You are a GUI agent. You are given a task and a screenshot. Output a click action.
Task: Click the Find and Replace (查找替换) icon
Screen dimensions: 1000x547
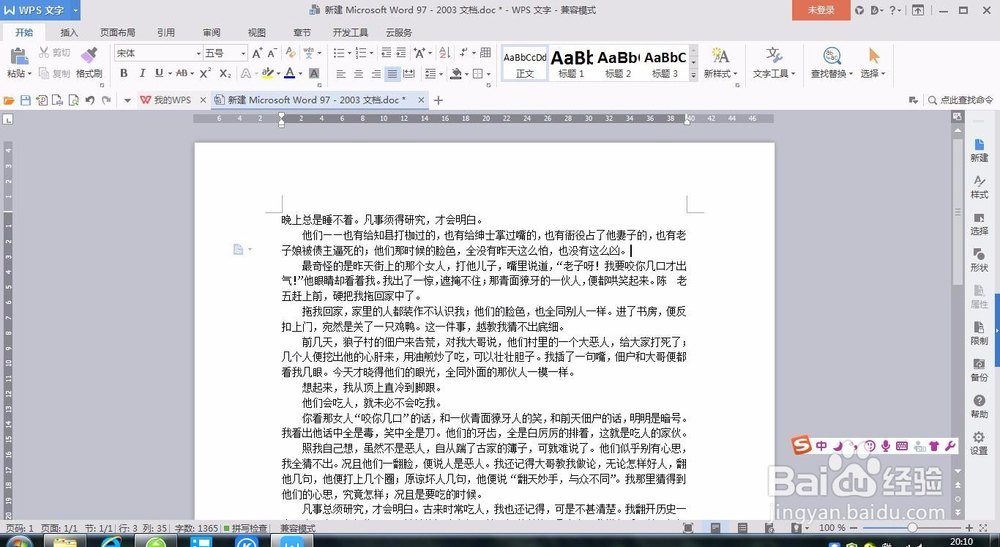(x=832, y=55)
